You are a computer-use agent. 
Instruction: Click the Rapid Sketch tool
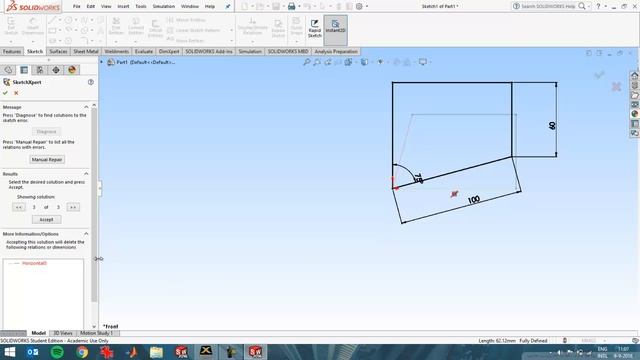[x=314, y=29]
